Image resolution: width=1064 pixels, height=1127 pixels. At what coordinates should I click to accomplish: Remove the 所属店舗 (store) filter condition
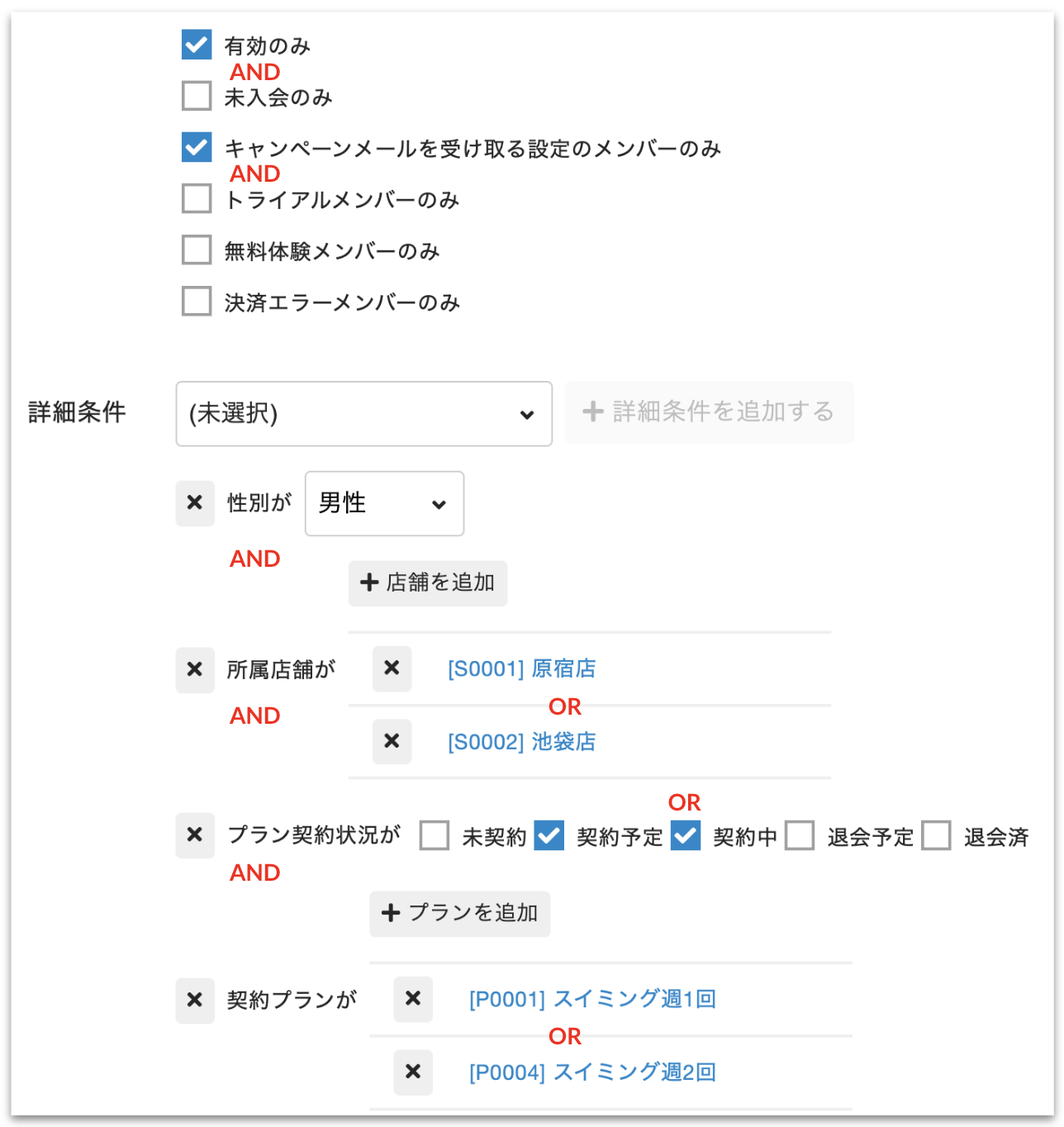pos(195,669)
